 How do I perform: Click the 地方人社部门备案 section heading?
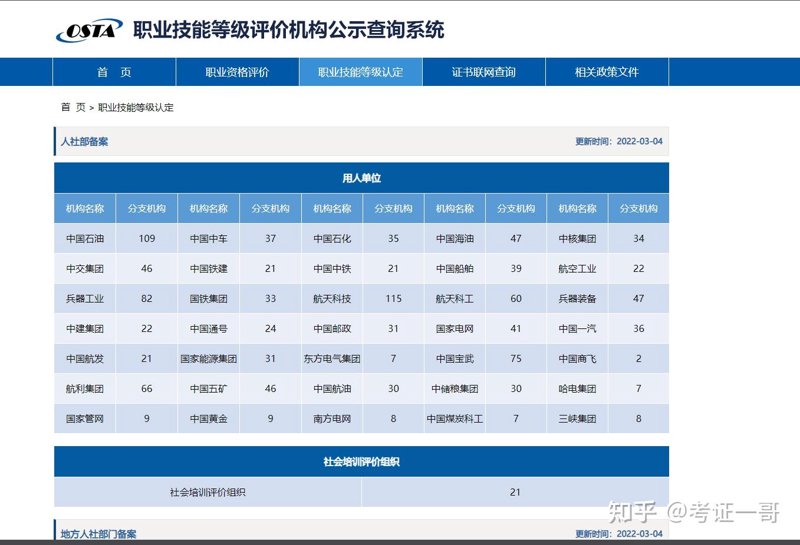click(x=98, y=534)
